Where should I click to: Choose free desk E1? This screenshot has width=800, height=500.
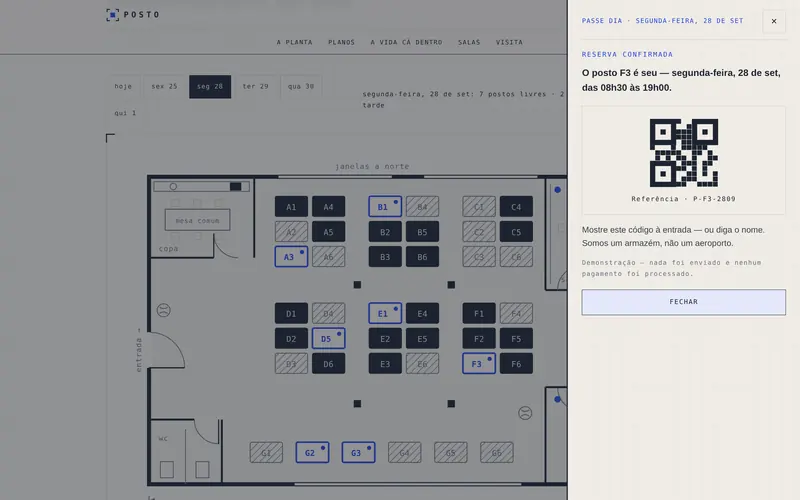coord(385,313)
